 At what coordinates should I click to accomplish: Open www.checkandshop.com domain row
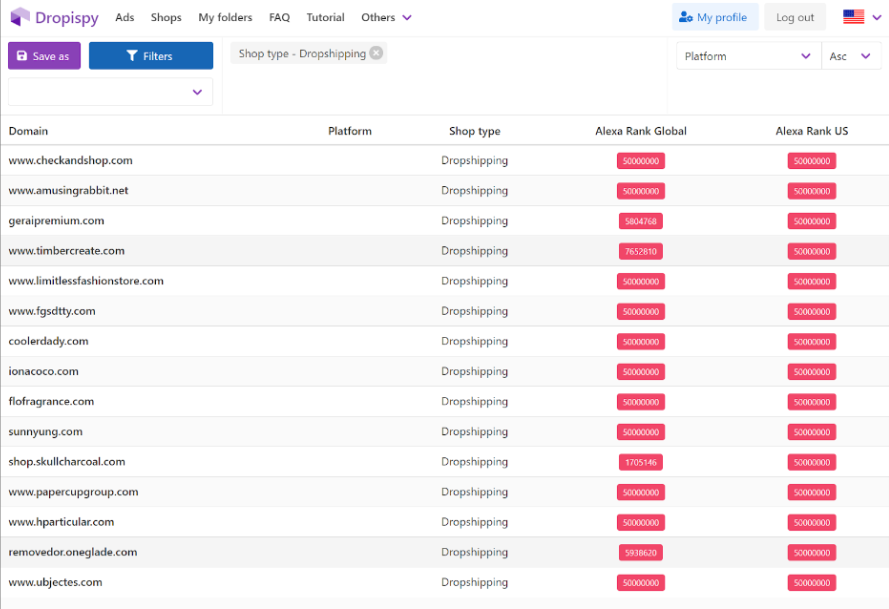[70, 160]
